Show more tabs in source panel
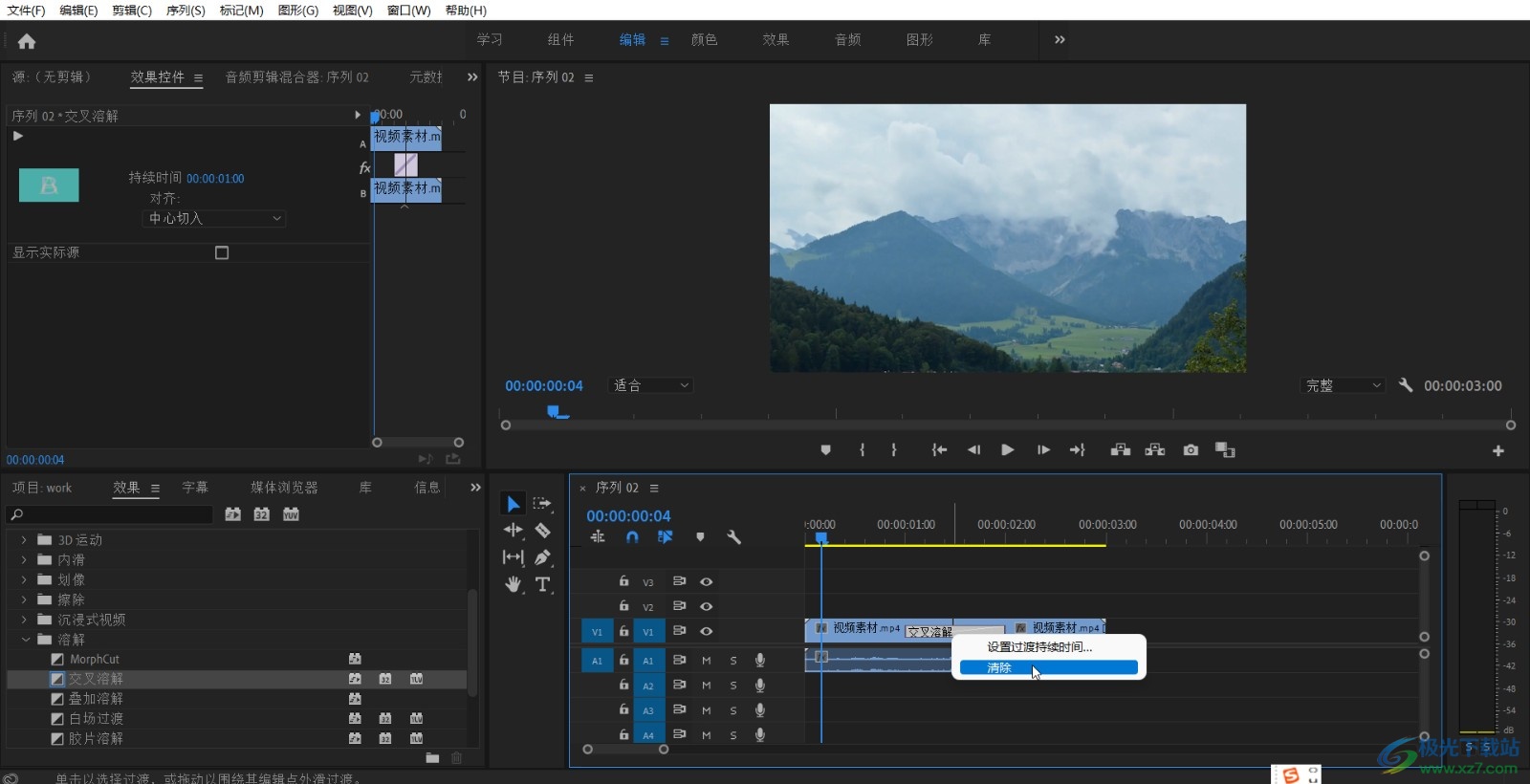The image size is (1530, 784). click(x=472, y=77)
